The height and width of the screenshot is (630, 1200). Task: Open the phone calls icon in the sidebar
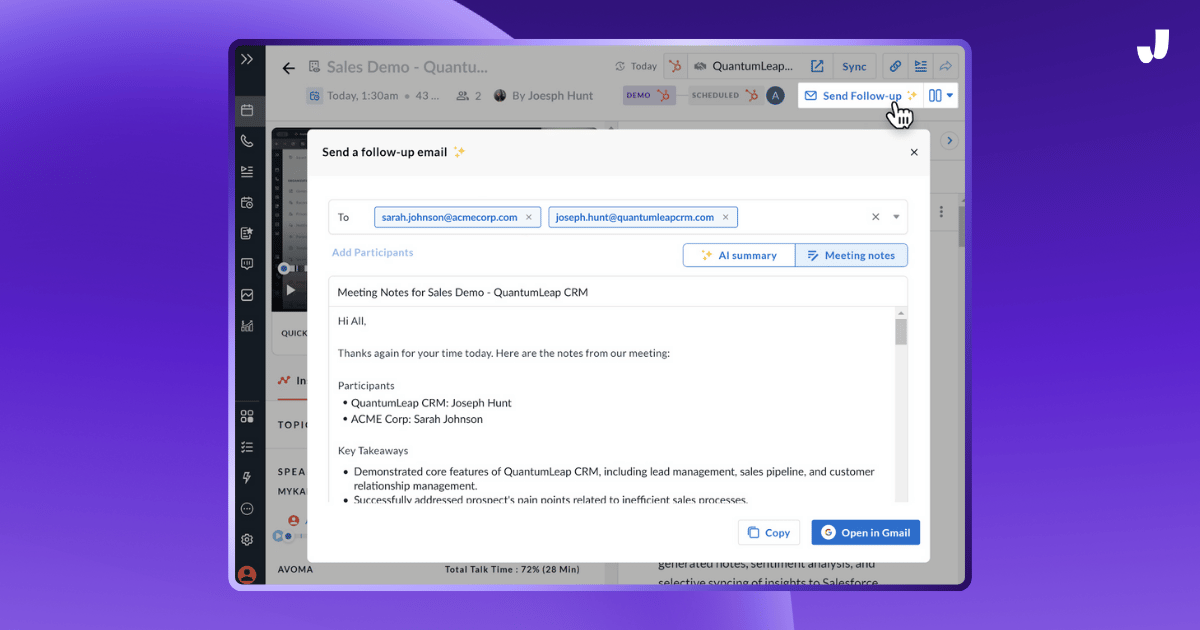[247, 141]
